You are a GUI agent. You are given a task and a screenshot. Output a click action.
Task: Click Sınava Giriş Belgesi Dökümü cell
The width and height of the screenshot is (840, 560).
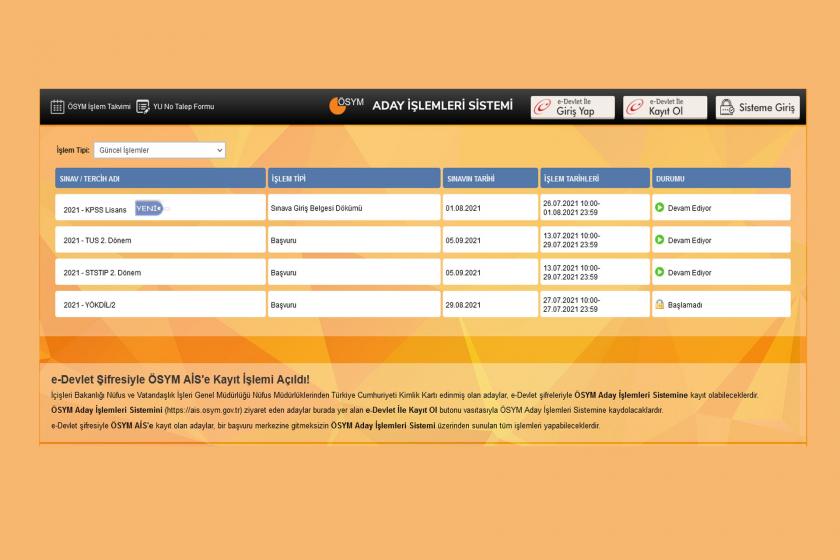354,207
